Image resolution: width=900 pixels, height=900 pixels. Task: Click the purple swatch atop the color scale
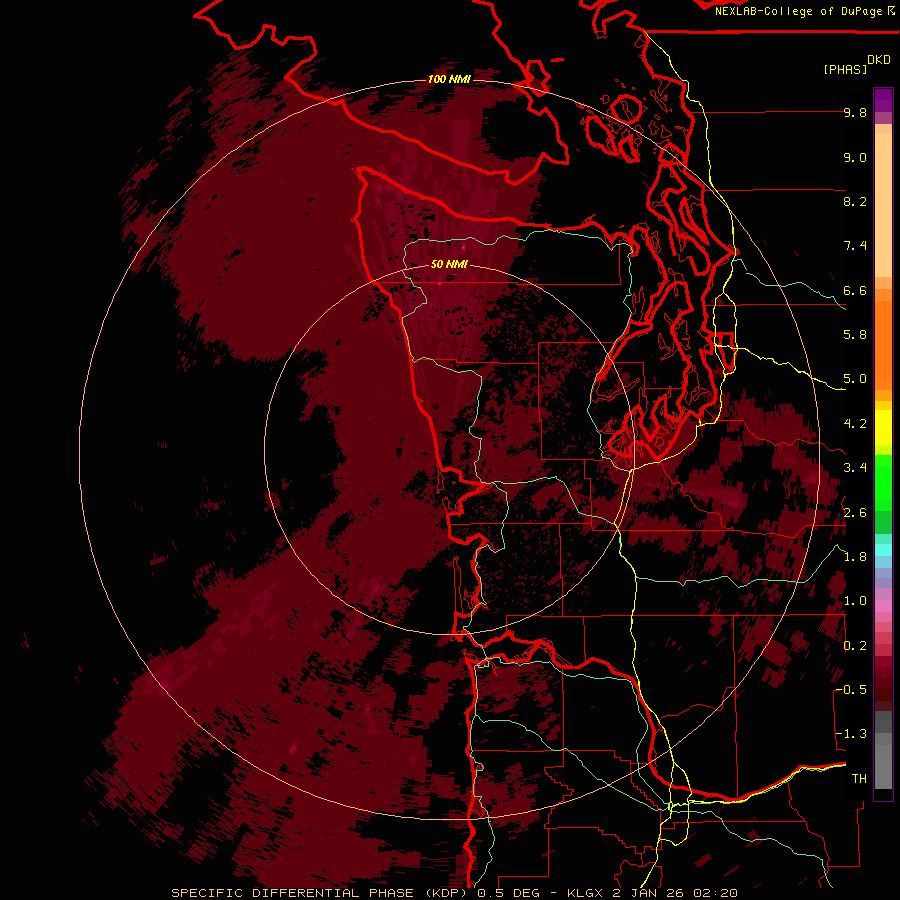(x=883, y=100)
